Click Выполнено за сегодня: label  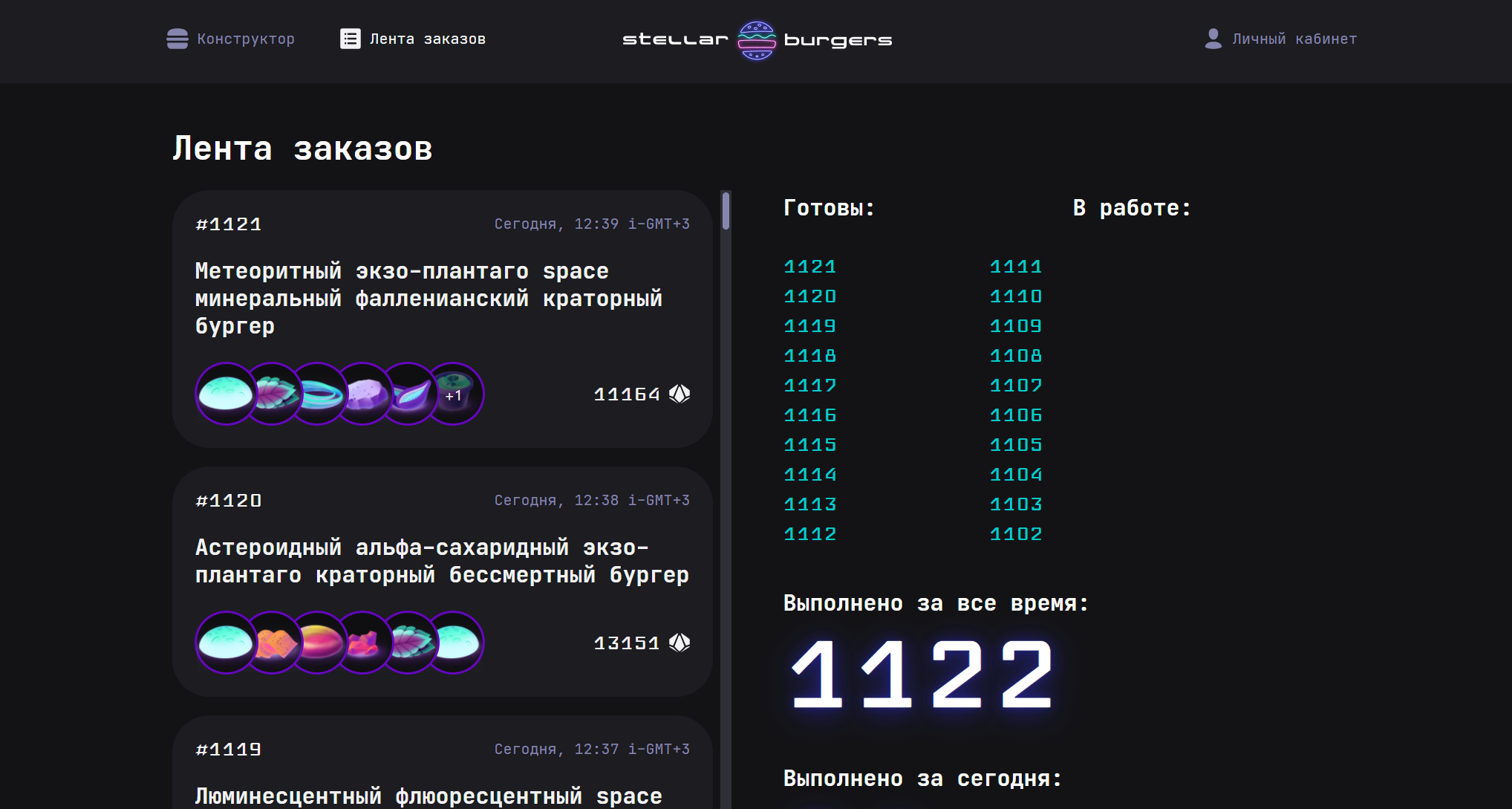[x=923, y=779]
